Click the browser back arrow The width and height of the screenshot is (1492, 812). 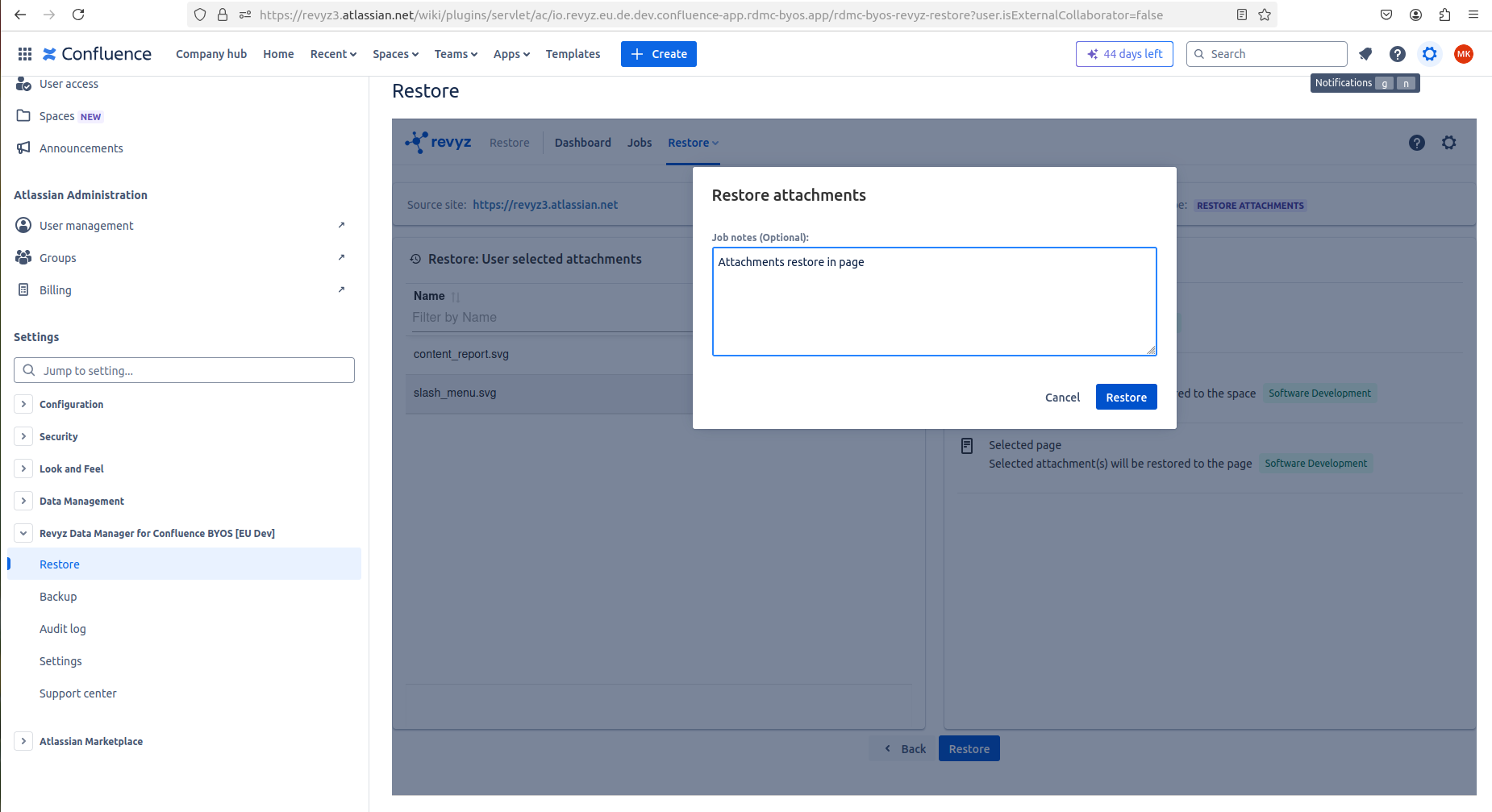[x=20, y=15]
